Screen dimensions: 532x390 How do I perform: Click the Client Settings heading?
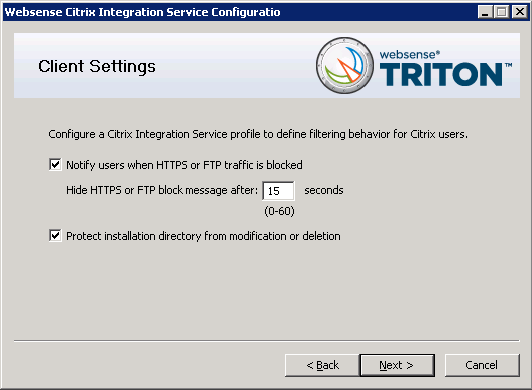tap(97, 67)
